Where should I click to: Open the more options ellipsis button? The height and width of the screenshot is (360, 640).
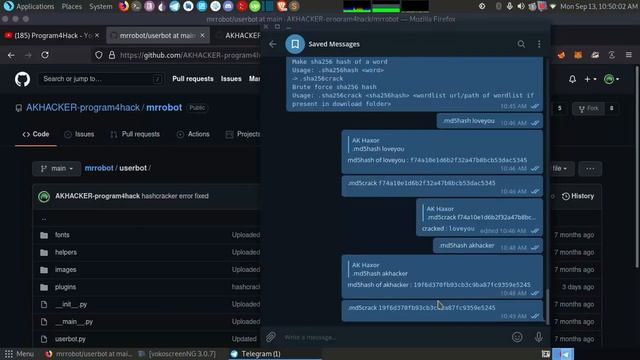pos(590,169)
